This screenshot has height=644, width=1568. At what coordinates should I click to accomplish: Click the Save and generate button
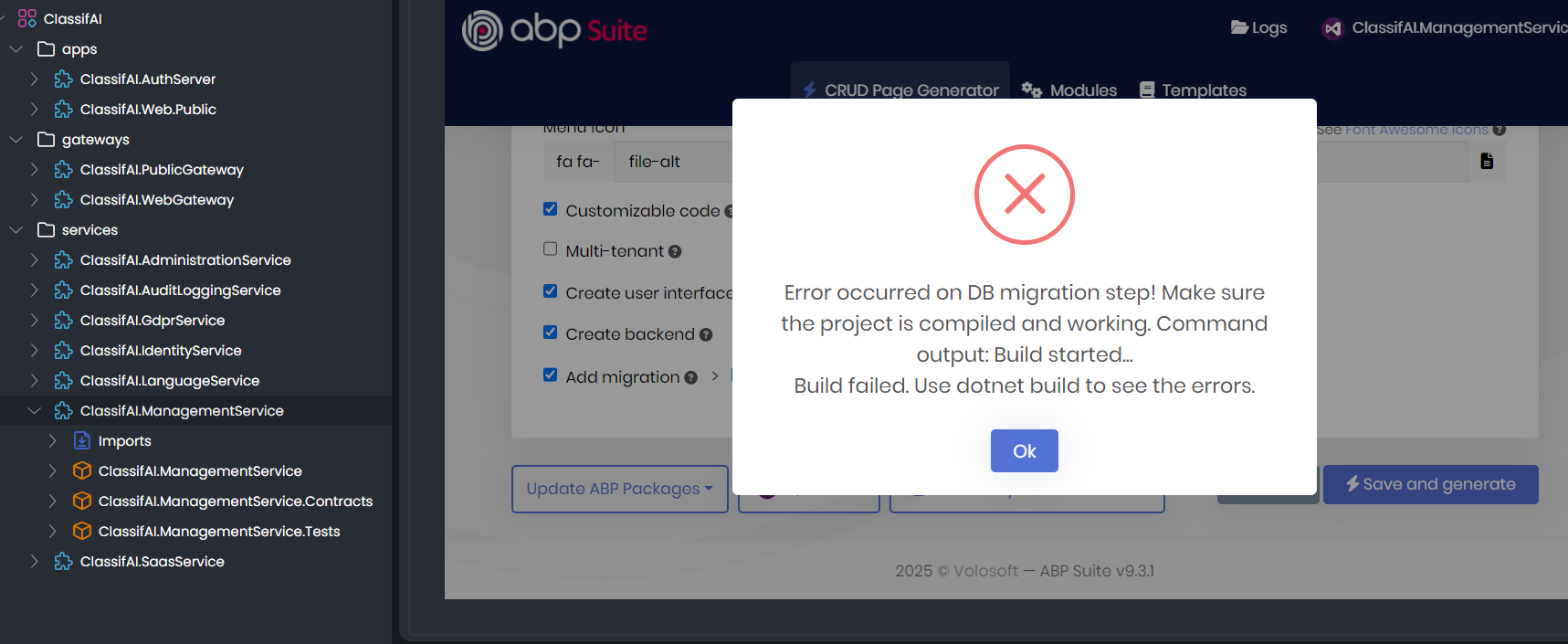tap(1431, 484)
